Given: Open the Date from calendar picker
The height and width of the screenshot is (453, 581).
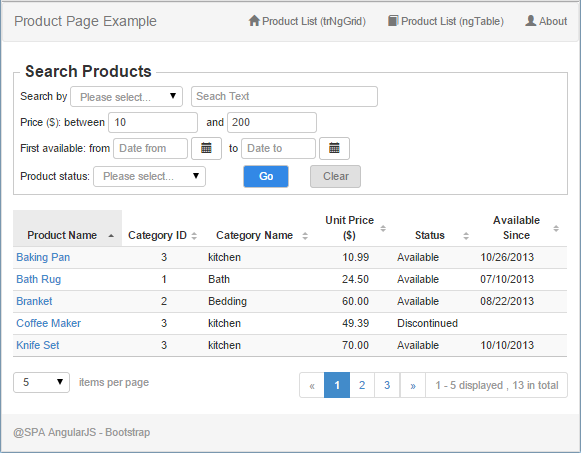Looking at the screenshot, I should pos(206,149).
